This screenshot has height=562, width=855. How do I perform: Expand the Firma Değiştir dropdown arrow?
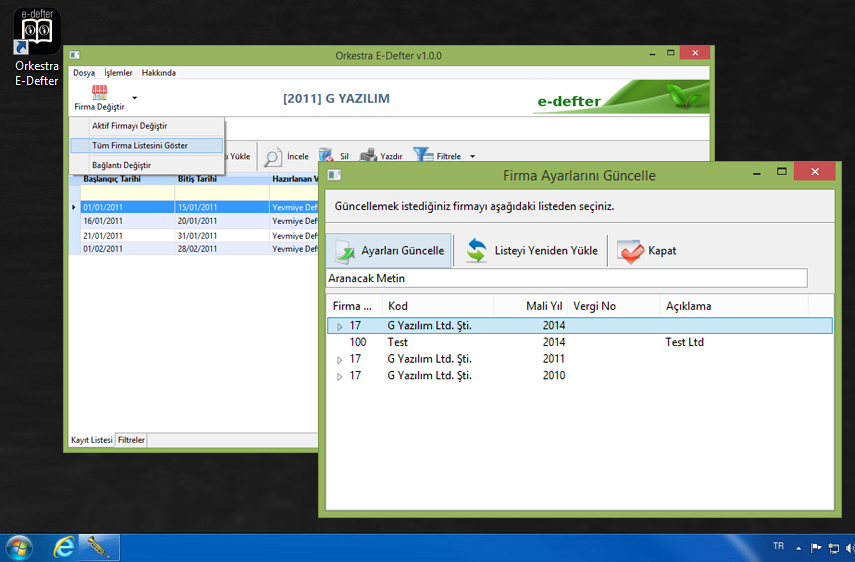pyautogui.click(x=135, y=98)
